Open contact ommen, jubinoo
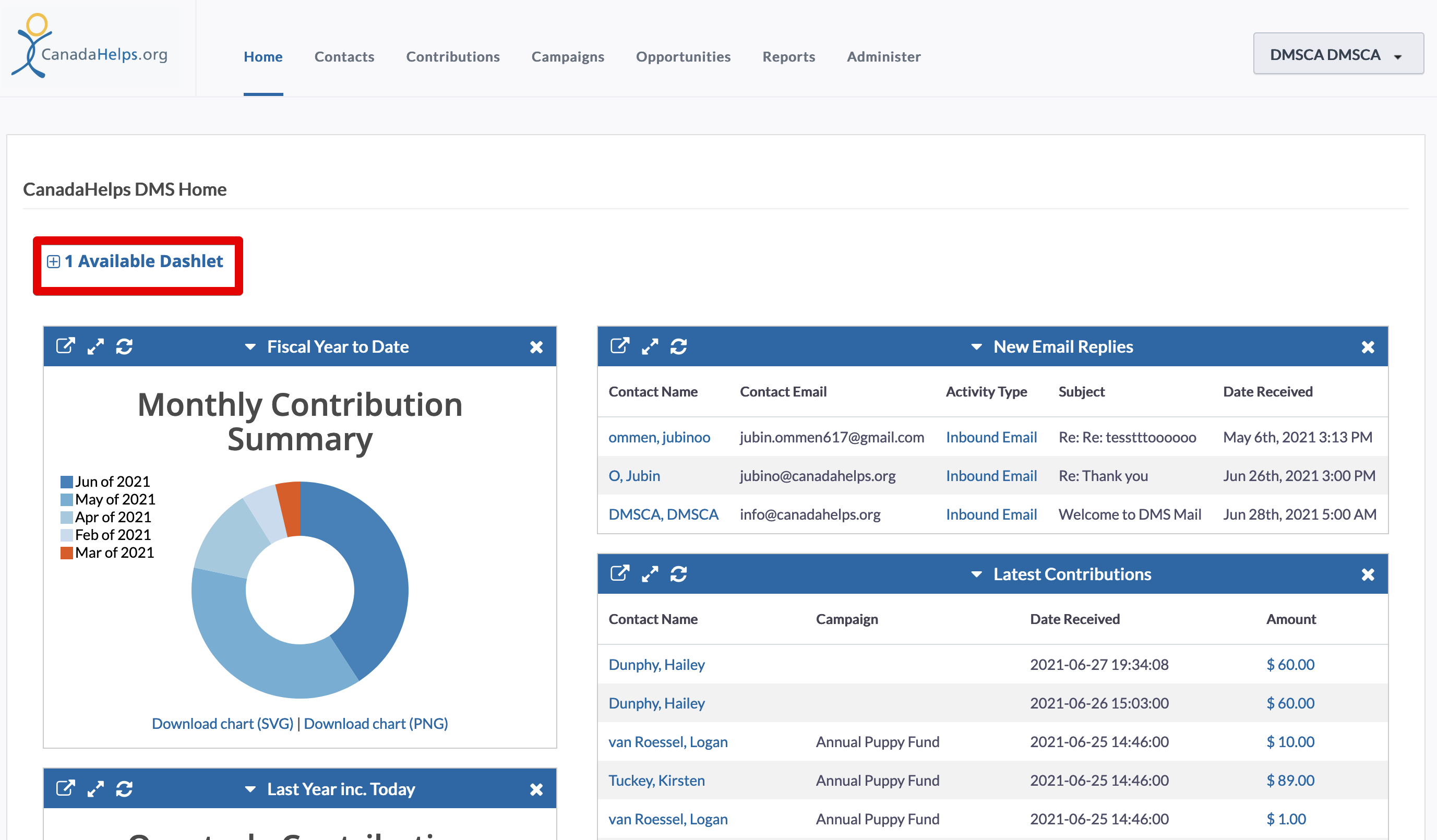 pyautogui.click(x=659, y=437)
